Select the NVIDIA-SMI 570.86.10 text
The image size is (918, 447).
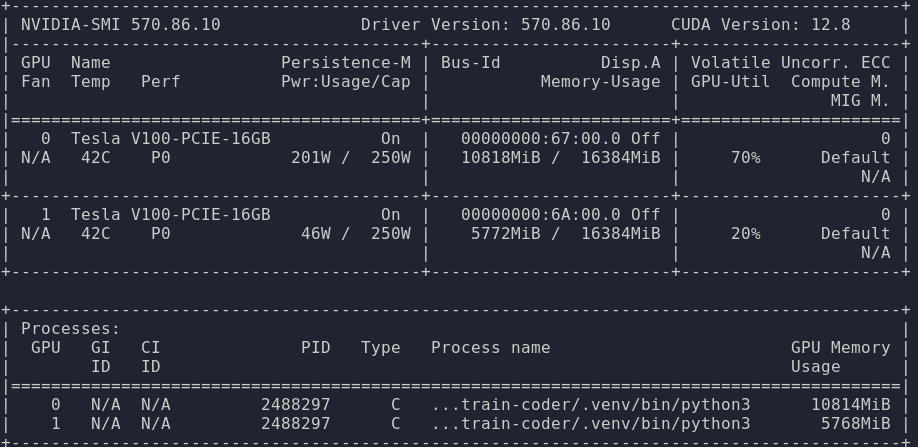click(x=121, y=25)
